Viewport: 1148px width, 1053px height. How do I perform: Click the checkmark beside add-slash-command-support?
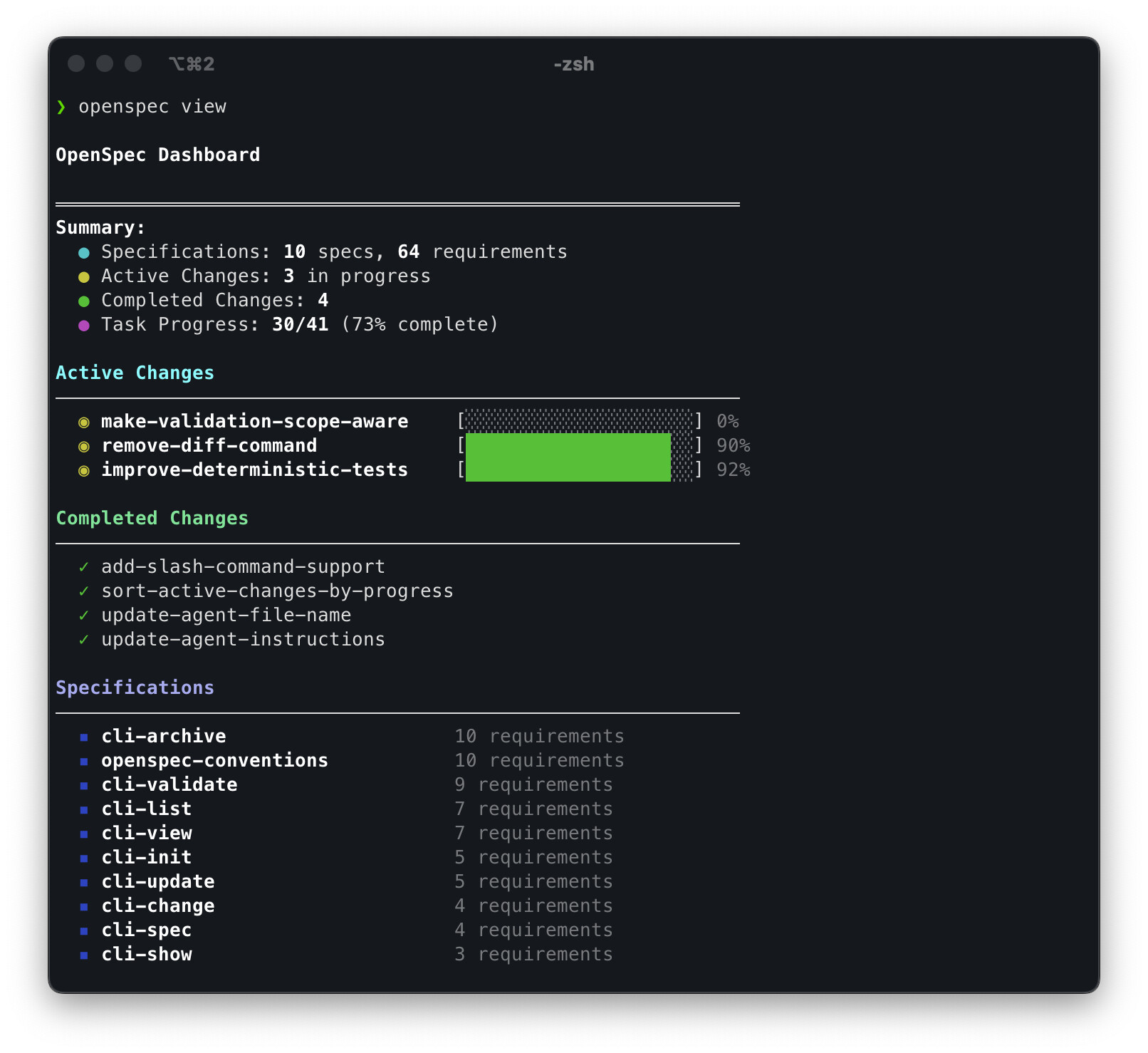(84, 567)
